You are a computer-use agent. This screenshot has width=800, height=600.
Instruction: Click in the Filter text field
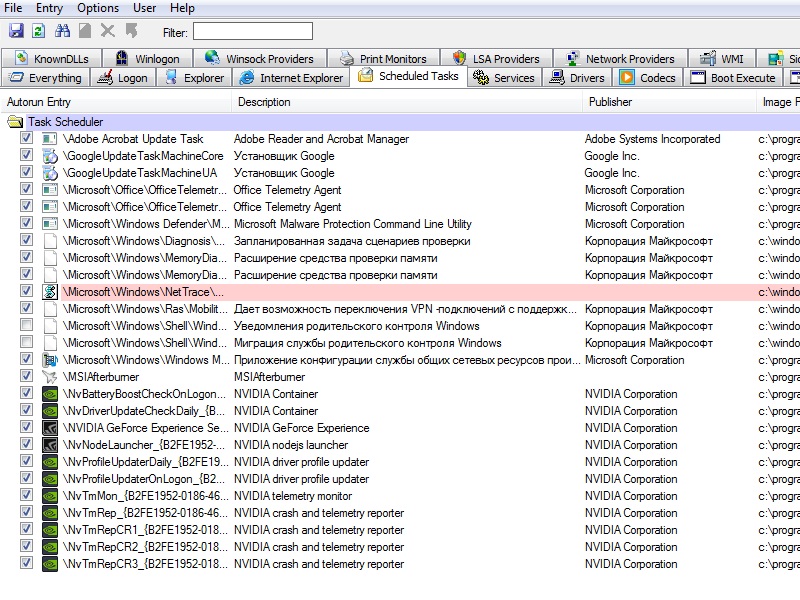tap(253, 32)
